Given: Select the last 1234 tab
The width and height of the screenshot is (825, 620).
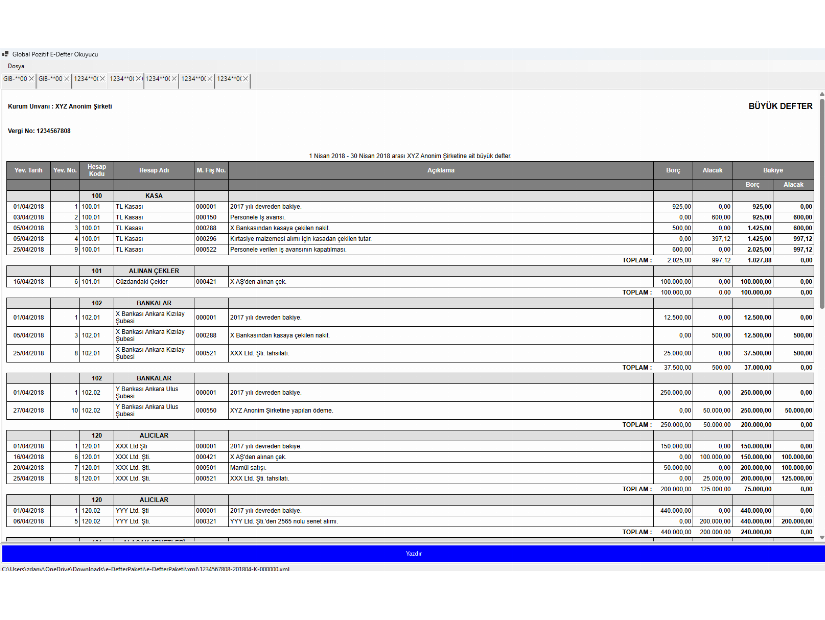Looking at the screenshot, I should pyautogui.click(x=229, y=78).
